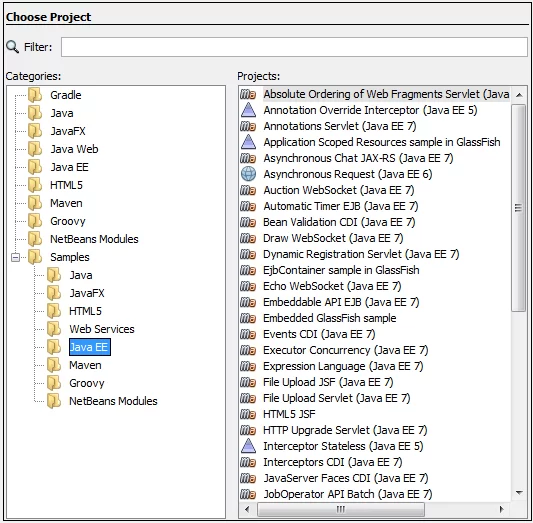Click icon for Absolute Ordering of Web Fragments Servlet
Image resolution: width=533 pixels, height=523 pixels.
pyautogui.click(x=248, y=94)
